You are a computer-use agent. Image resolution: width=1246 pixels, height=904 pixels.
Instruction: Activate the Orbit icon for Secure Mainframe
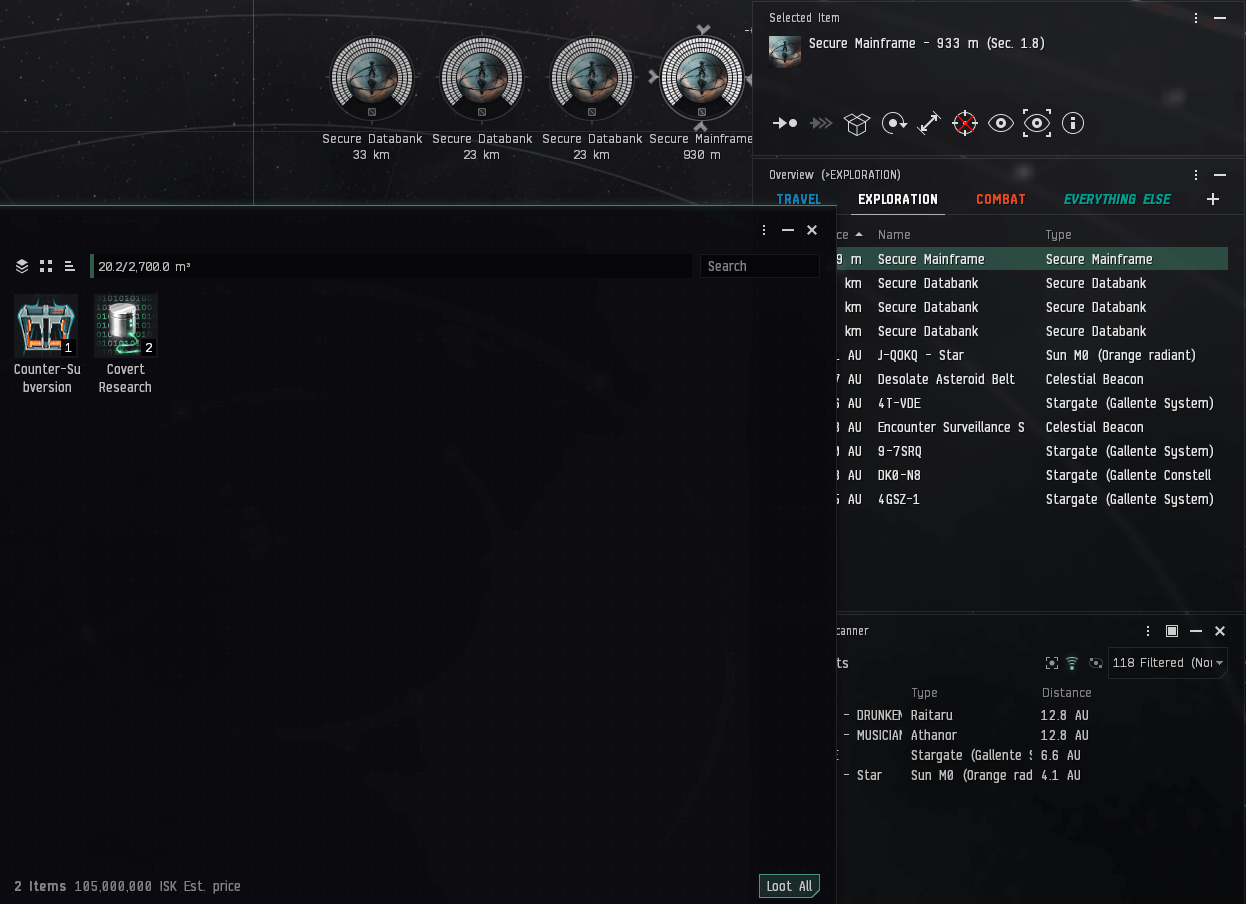[x=894, y=123]
